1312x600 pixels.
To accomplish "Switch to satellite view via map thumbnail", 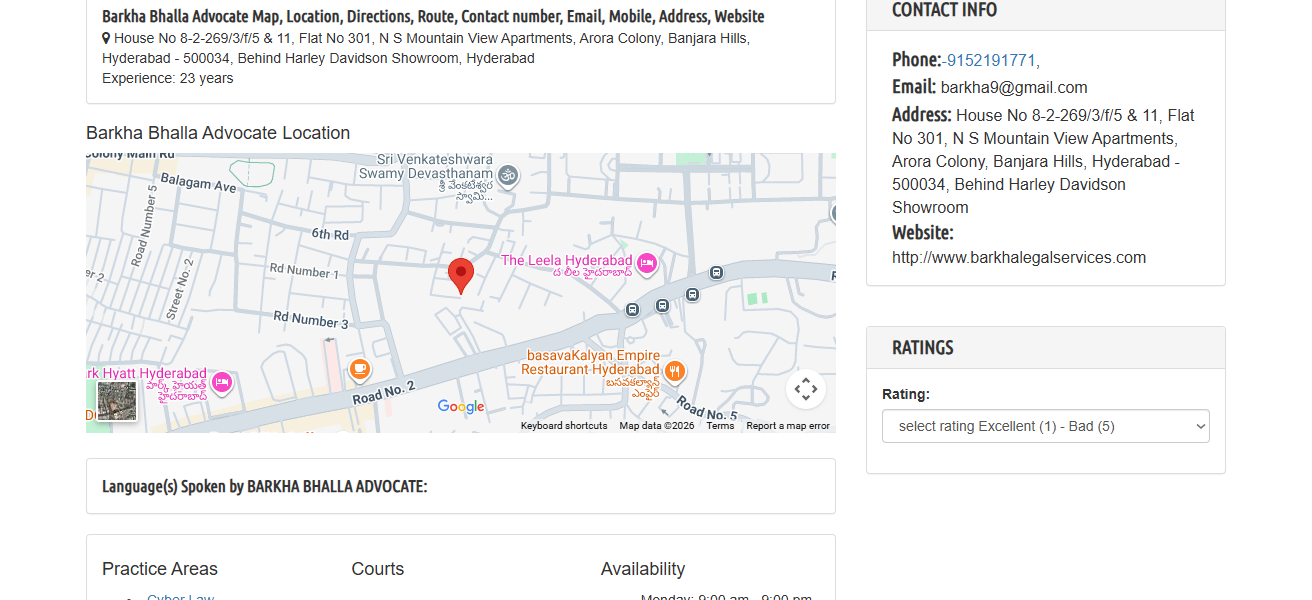I will [116, 401].
